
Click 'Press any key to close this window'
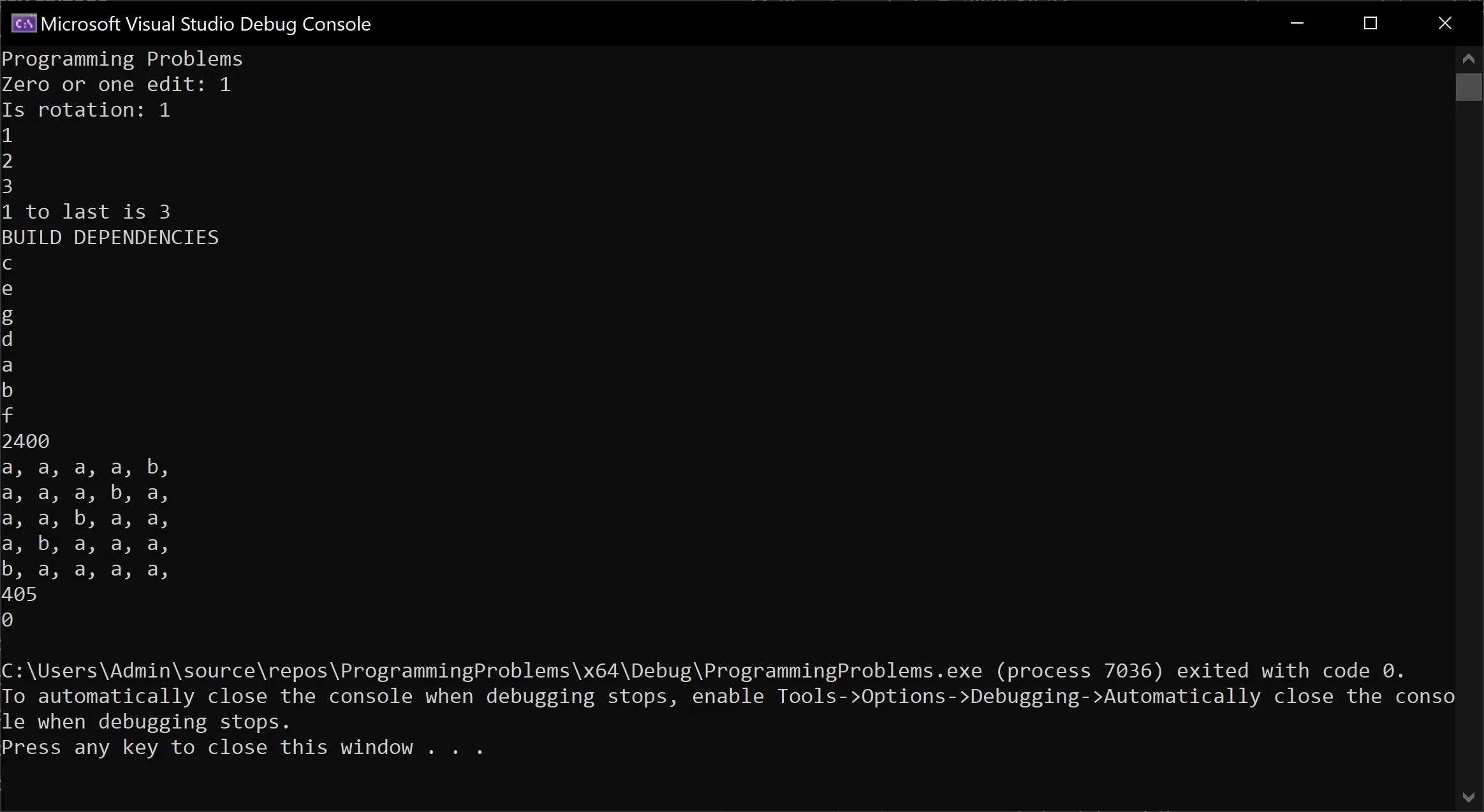pyautogui.click(x=207, y=748)
